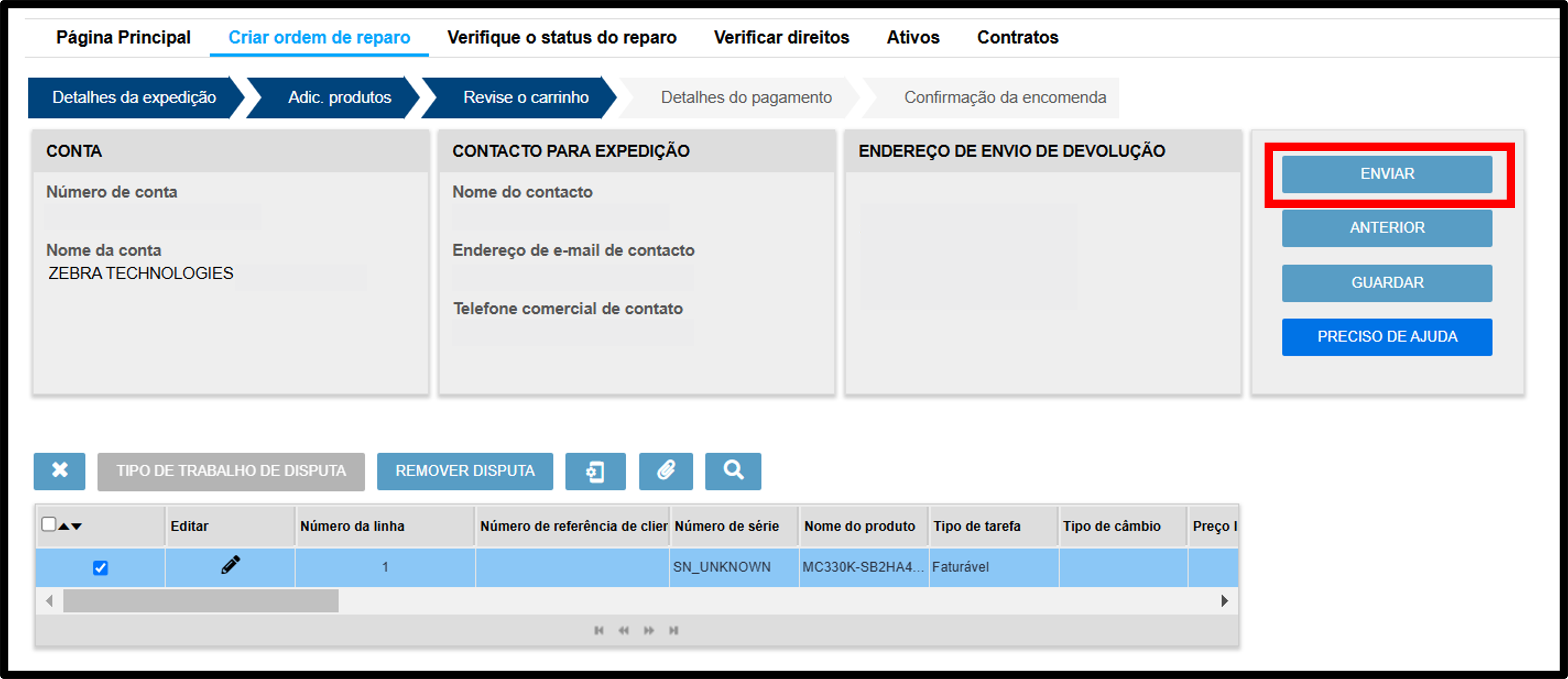Open the Ativos tab
Viewport: 1568px width, 679px height.
point(913,37)
